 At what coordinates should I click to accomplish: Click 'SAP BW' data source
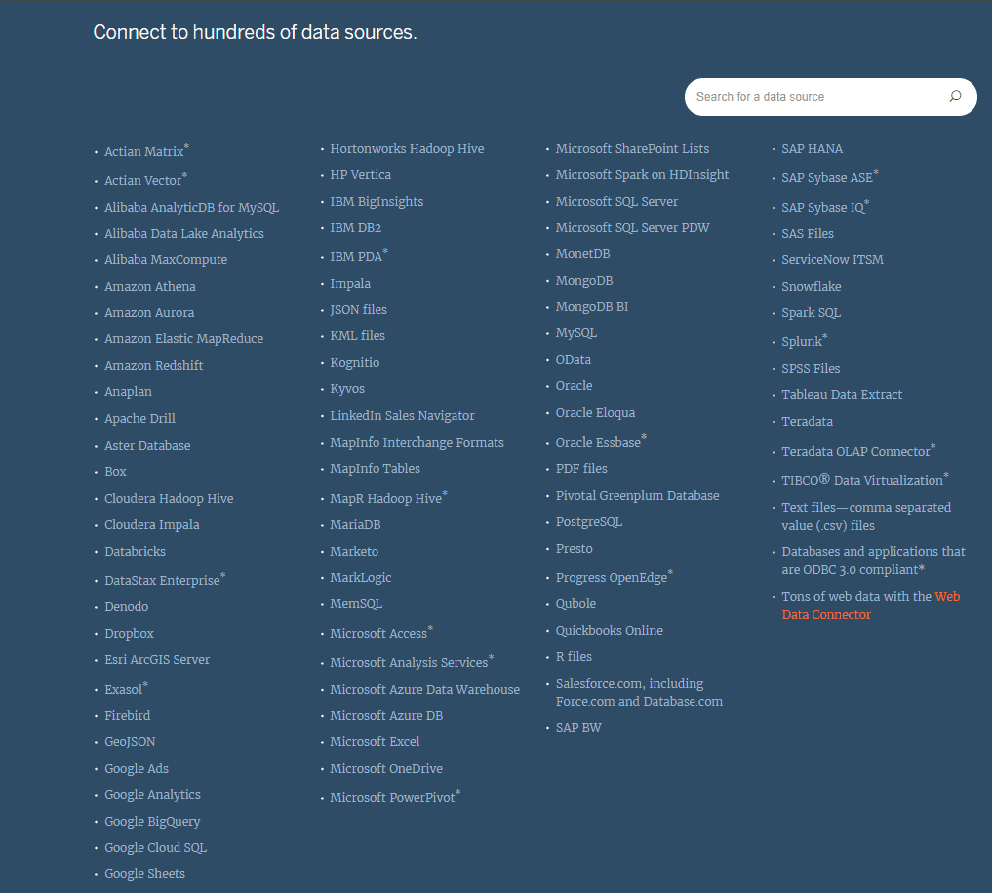click(x=579, y=728)
